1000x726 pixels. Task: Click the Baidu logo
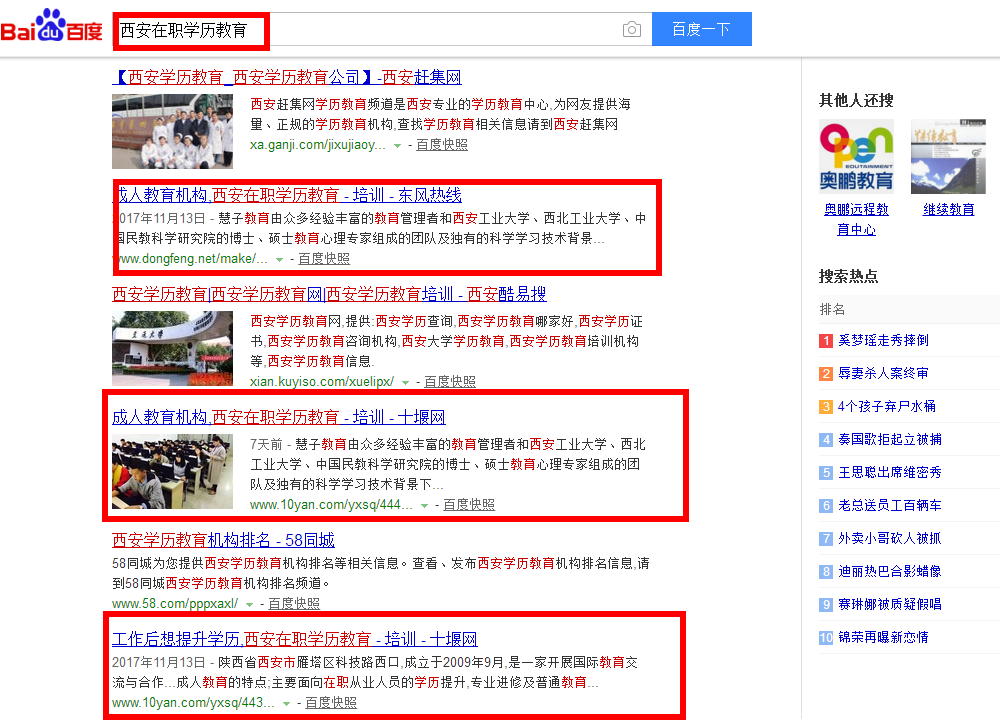coord(52,26)
